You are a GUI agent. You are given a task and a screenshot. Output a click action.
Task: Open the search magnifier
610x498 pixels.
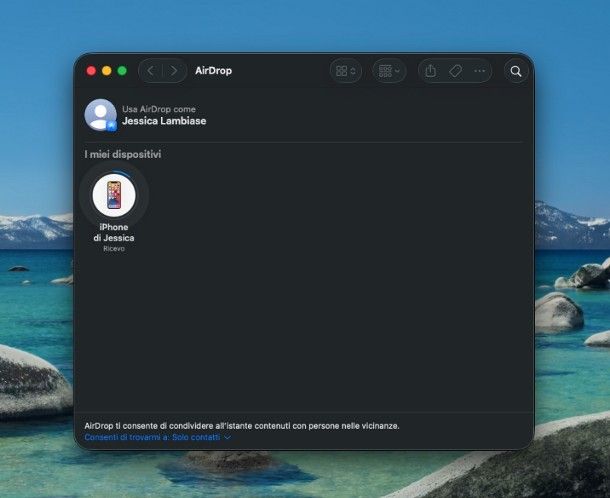click(516, 71)
